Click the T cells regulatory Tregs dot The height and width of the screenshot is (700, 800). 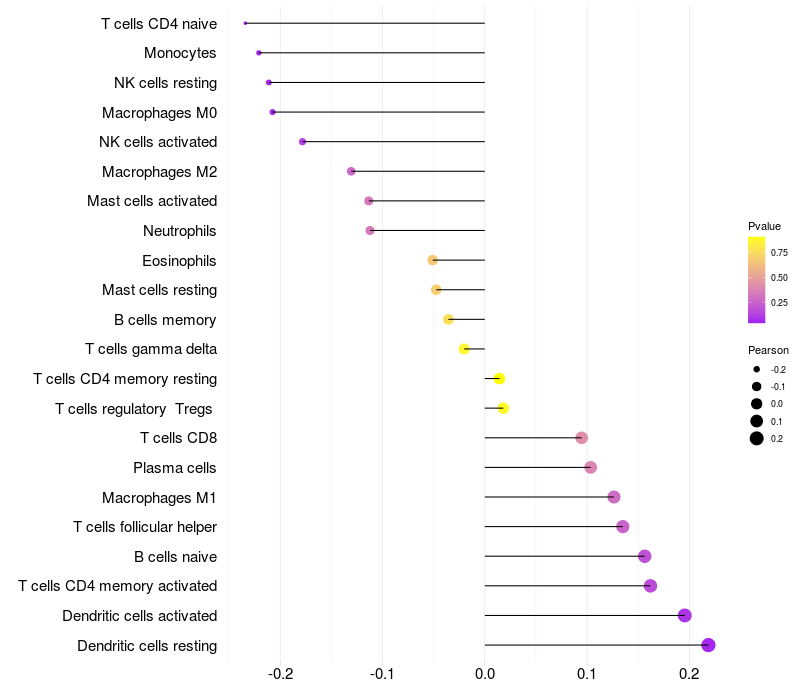coord(503,408)
